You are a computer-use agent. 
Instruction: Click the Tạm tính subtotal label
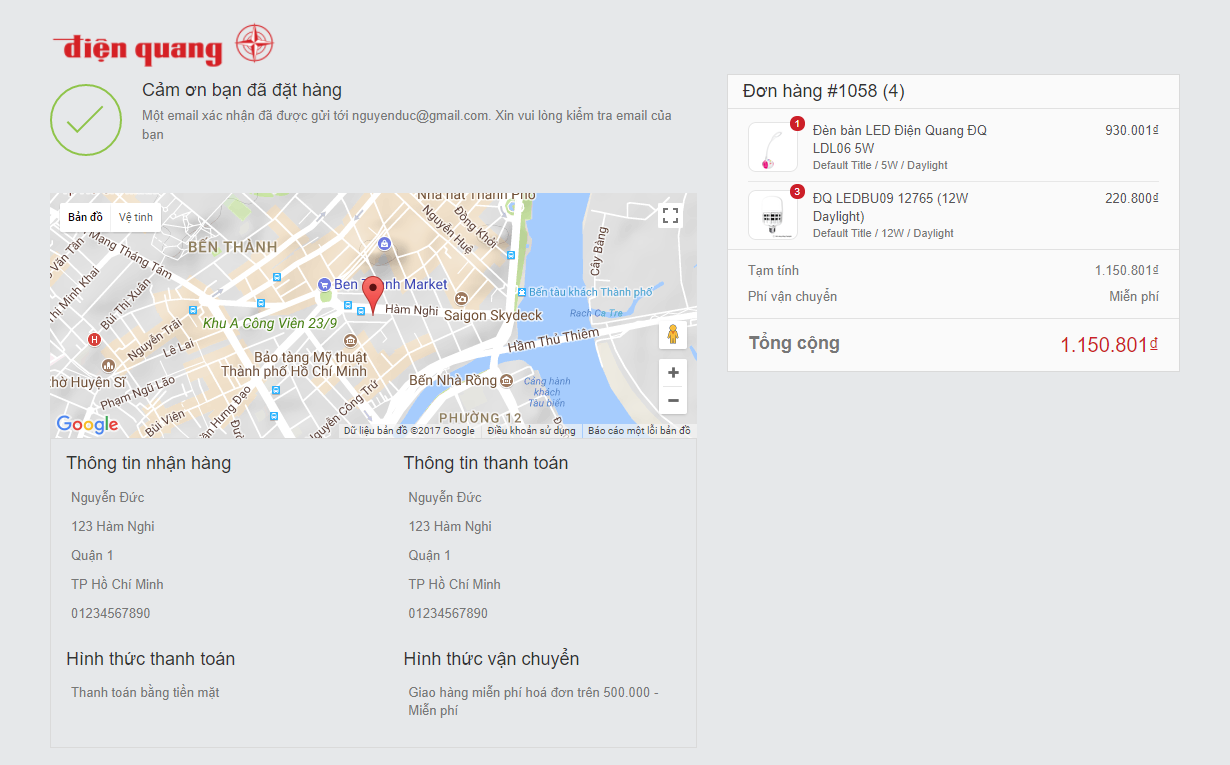point(774,271)
